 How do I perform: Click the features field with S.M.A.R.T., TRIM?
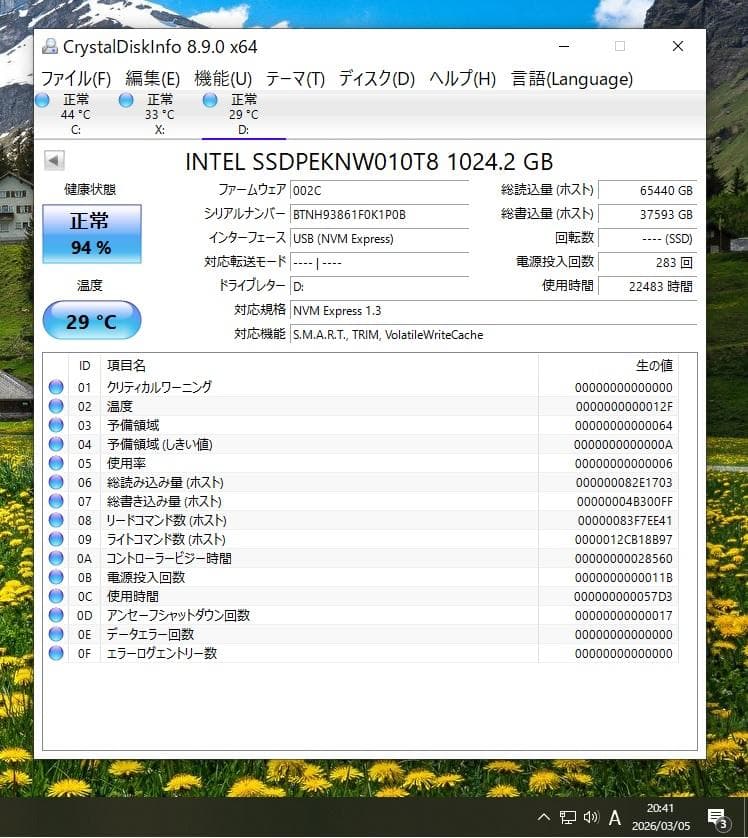pyautogui.click(x=493, y=335)
